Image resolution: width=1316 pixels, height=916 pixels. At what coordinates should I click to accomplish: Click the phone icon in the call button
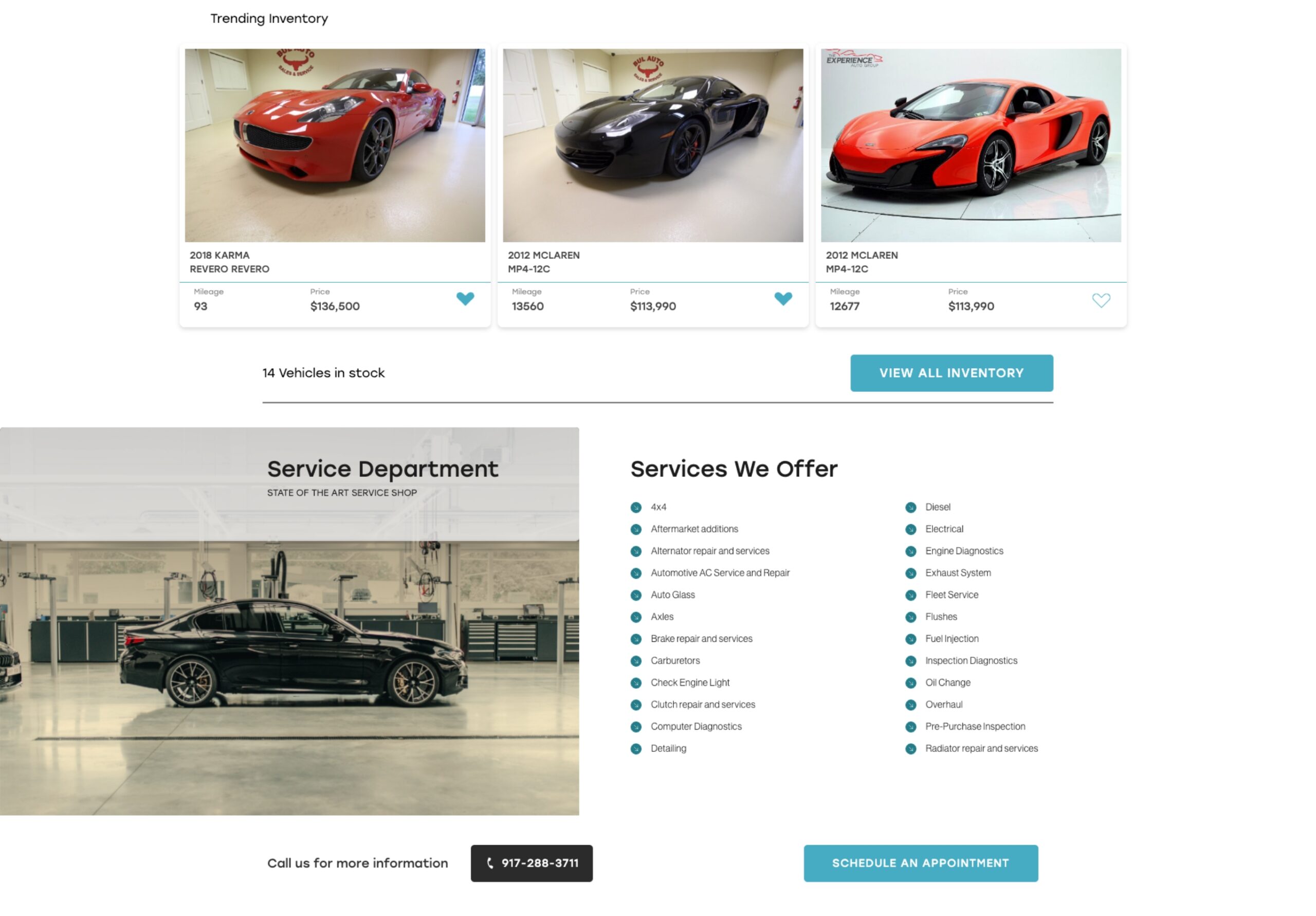tap(490, 863)
